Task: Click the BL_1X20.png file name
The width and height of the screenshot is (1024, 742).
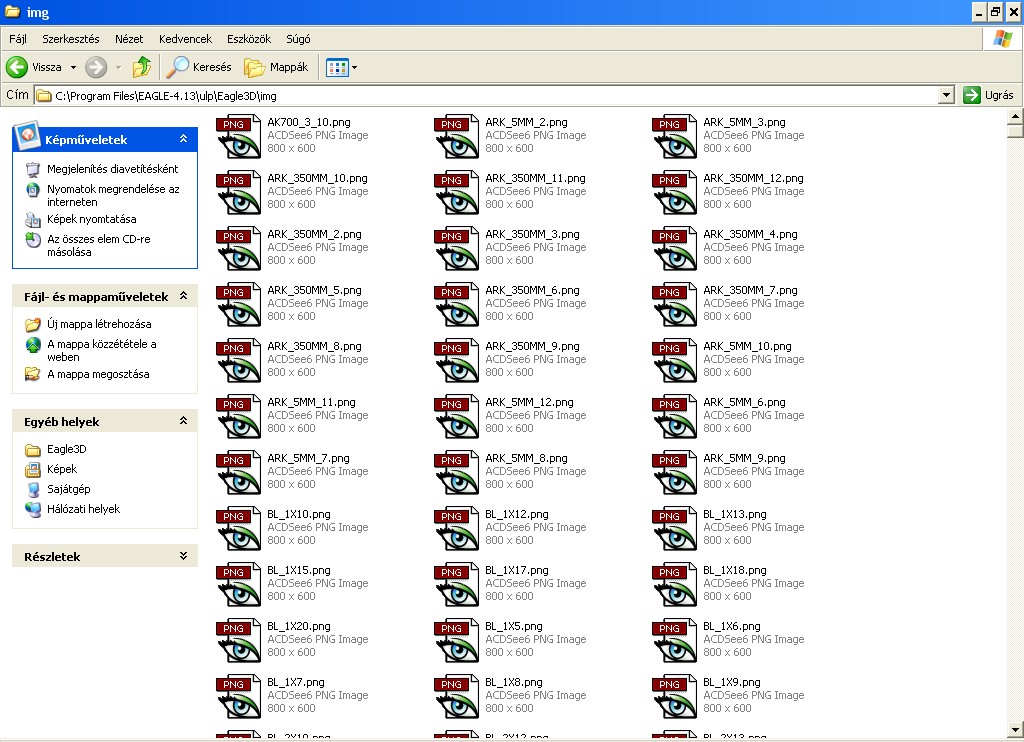Action: 298,627
